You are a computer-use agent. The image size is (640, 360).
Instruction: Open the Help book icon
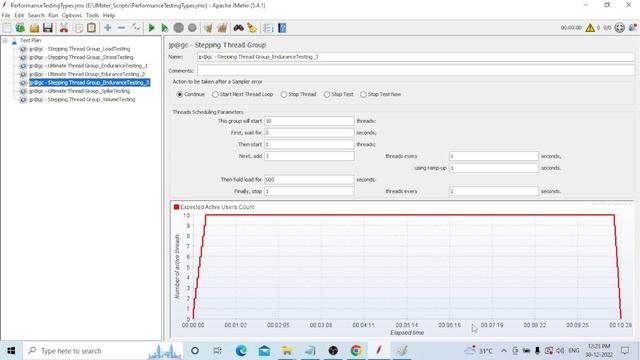tap(282, 28)
